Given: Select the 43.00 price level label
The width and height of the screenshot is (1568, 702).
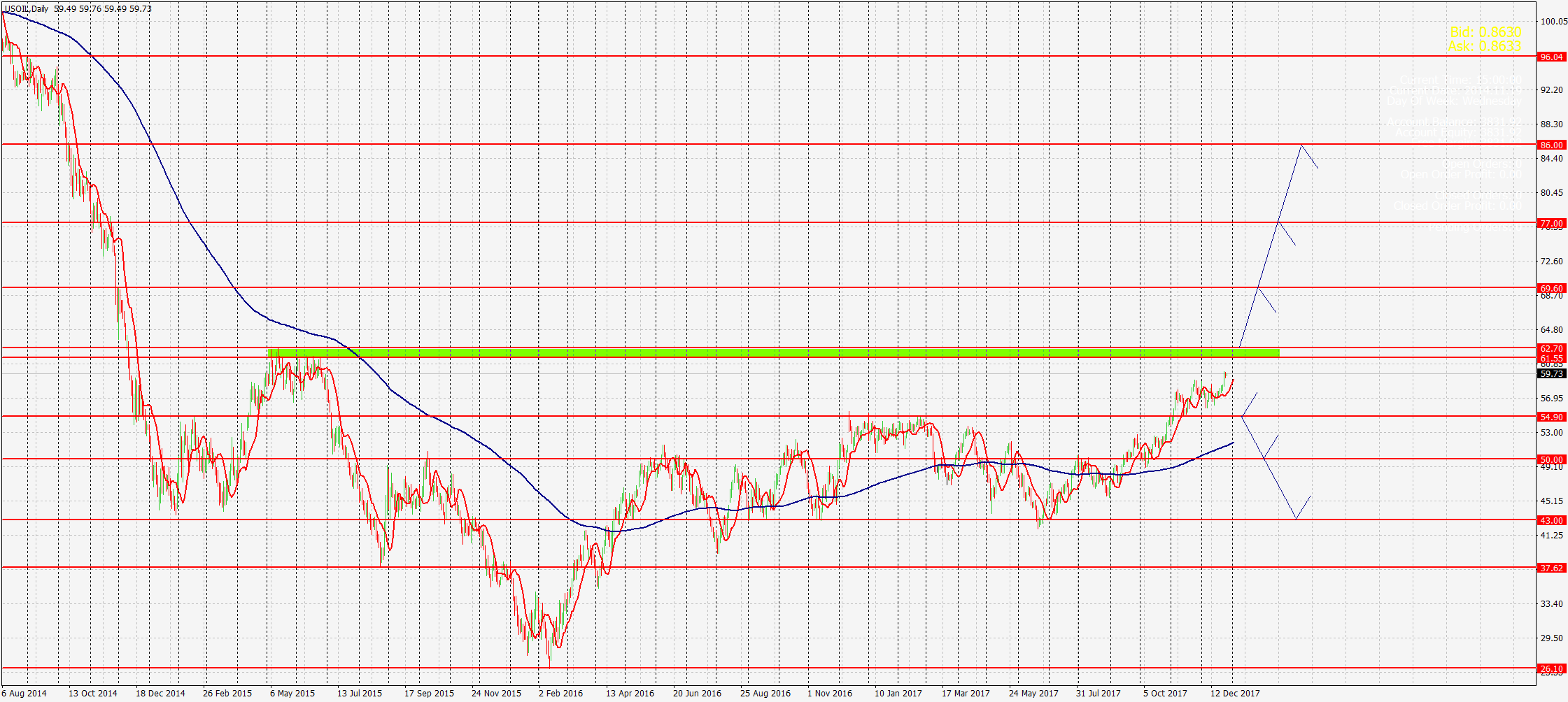Looking at the screenshot, I should click(x=1551, y=520).
